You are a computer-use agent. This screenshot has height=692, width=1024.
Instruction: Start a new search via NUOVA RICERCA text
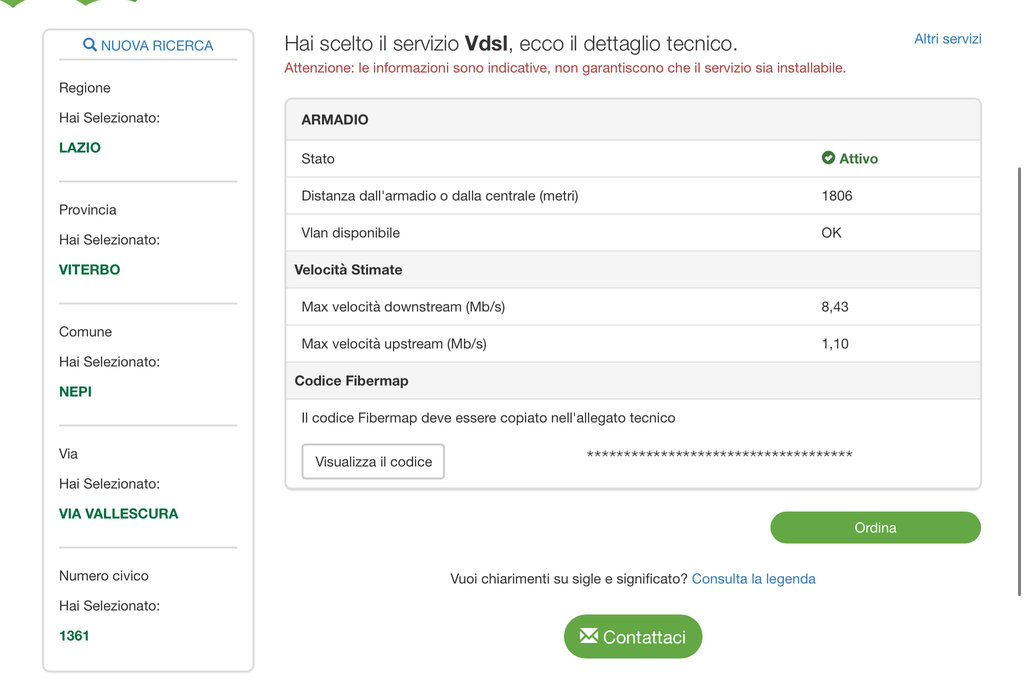[157, 45]
